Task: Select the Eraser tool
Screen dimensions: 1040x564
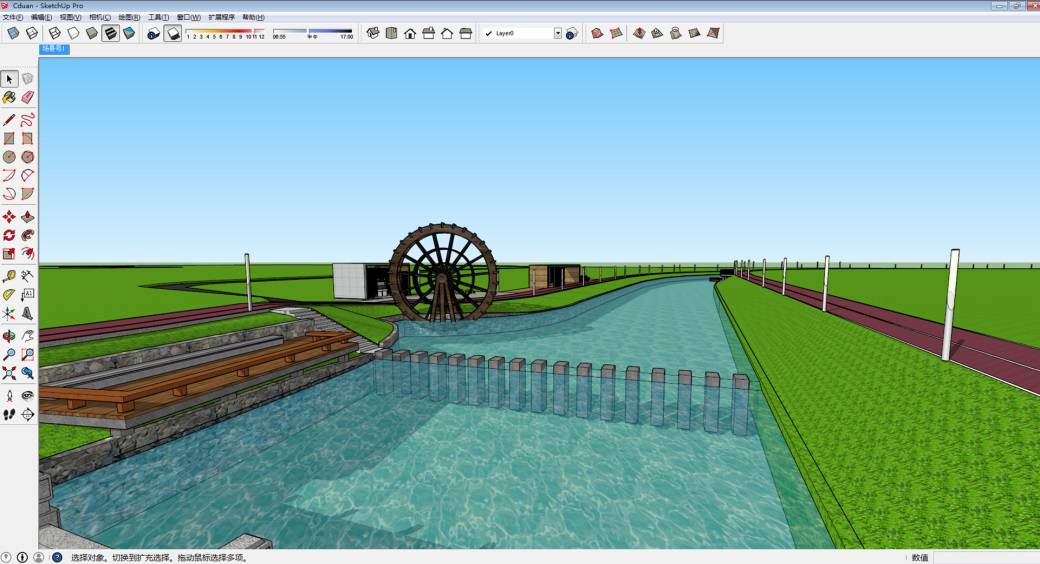Action: [x=27, y=97]
